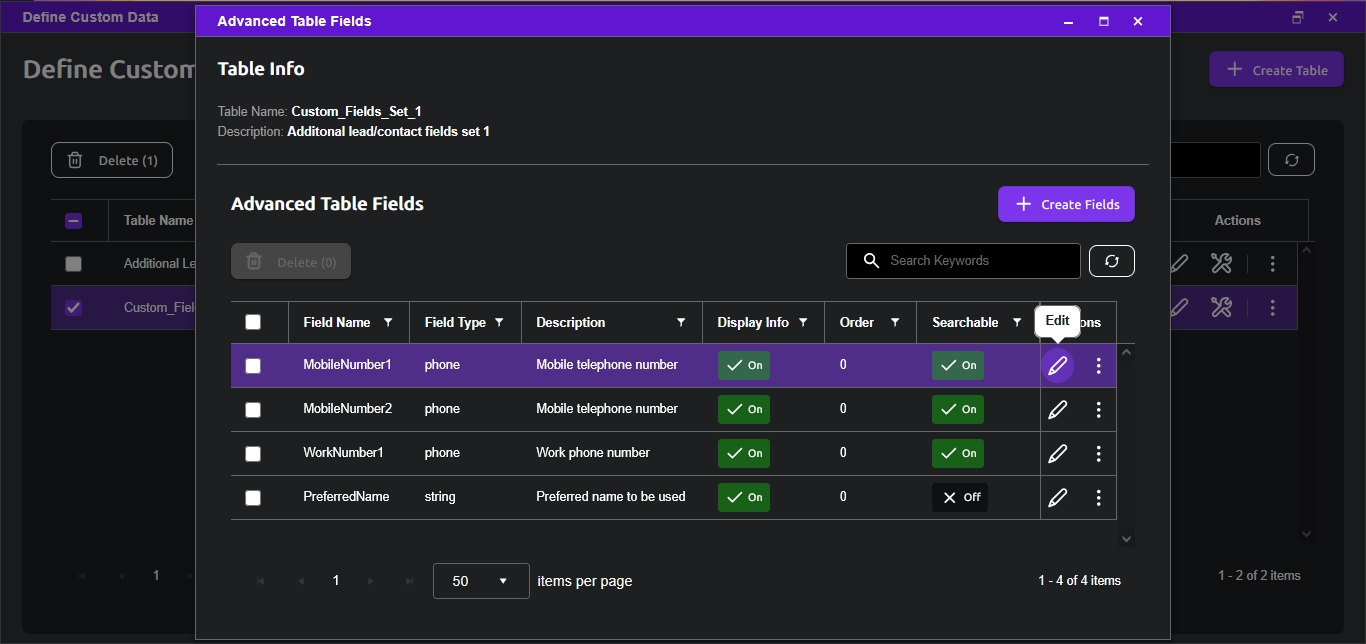Filter the Field Type column
The width and height of the screenshot is (1366, 644).
(499, 323)
